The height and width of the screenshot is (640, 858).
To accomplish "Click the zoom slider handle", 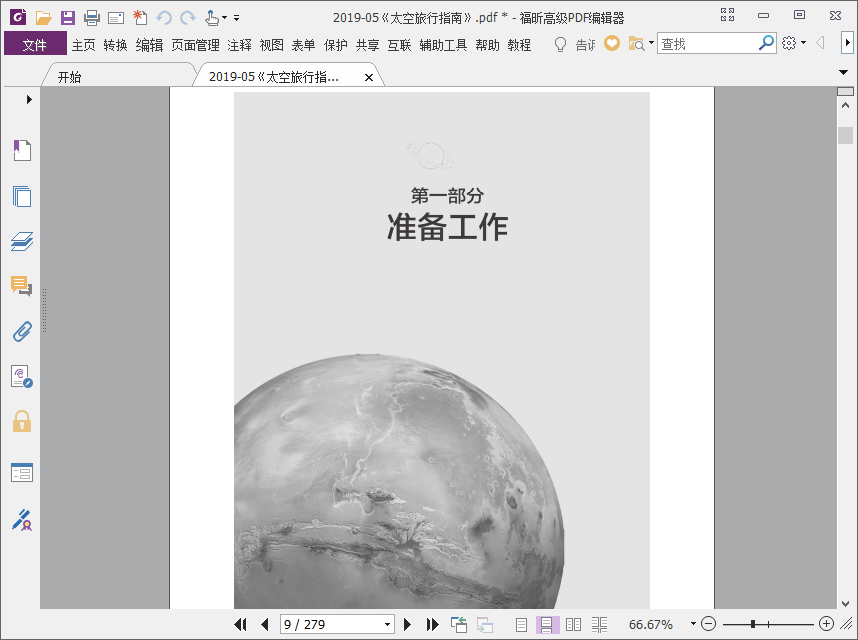I will coord(752,624).
